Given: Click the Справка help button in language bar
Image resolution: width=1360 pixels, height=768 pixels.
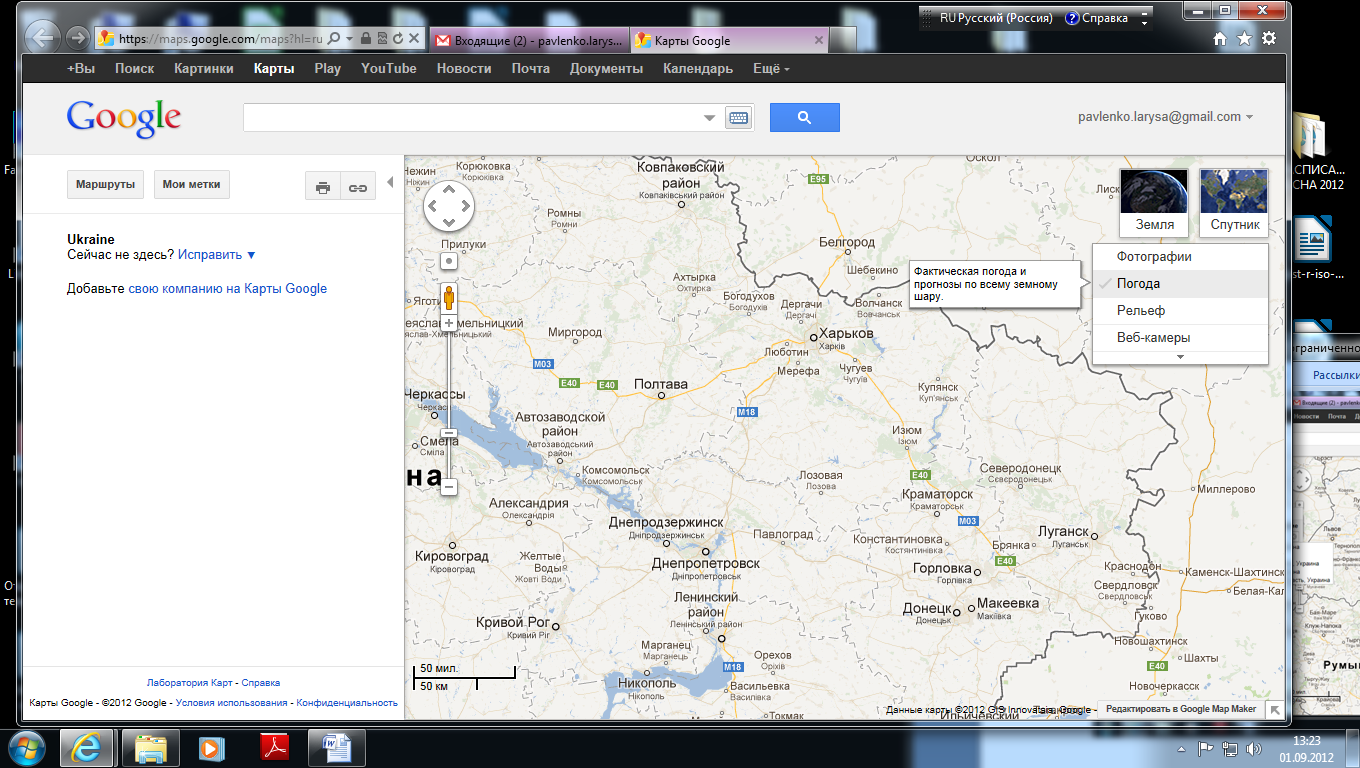Looking at the screenshot, I should pos(1097,18).
